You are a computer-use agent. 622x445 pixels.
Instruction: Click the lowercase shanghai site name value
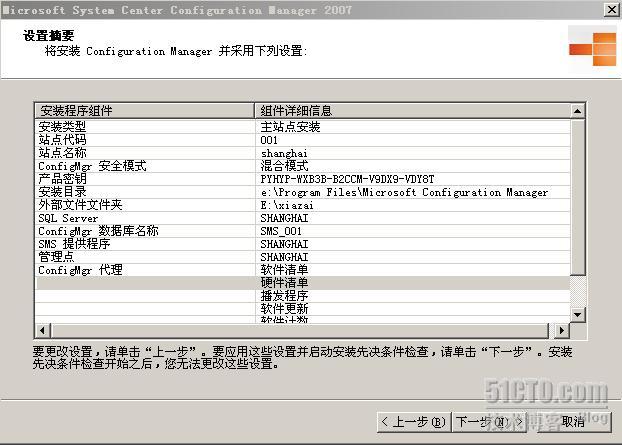click(x=284, y=153)
